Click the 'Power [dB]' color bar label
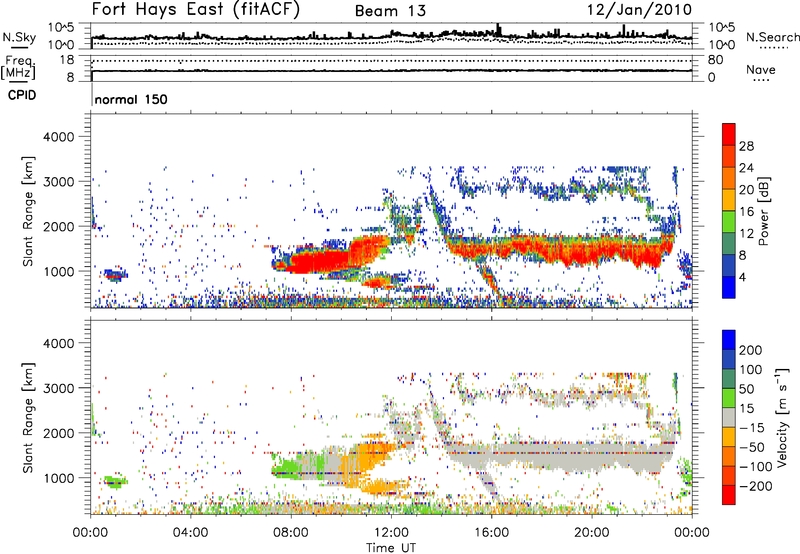This screenshot has height=554, width=800. tap(763, 211)
